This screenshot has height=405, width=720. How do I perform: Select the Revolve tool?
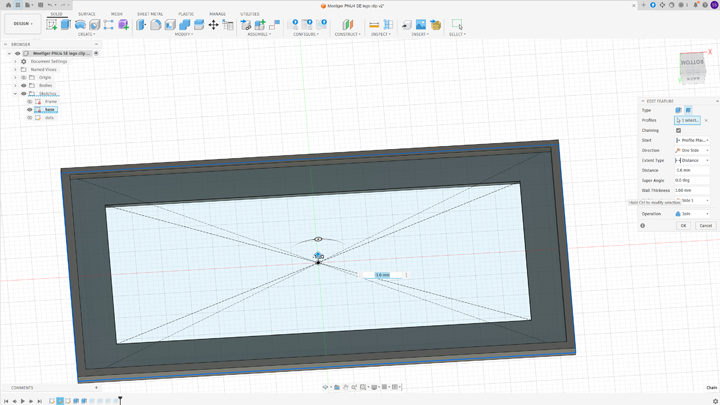tap(80, 24)
